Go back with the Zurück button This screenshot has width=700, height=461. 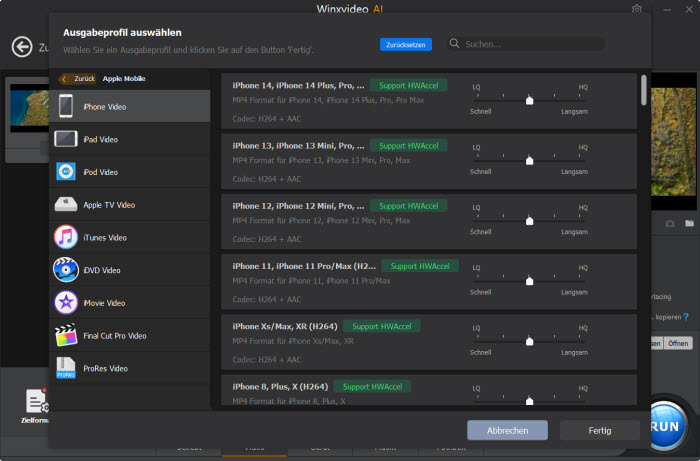pyautogui.click(x=78, y=79)
